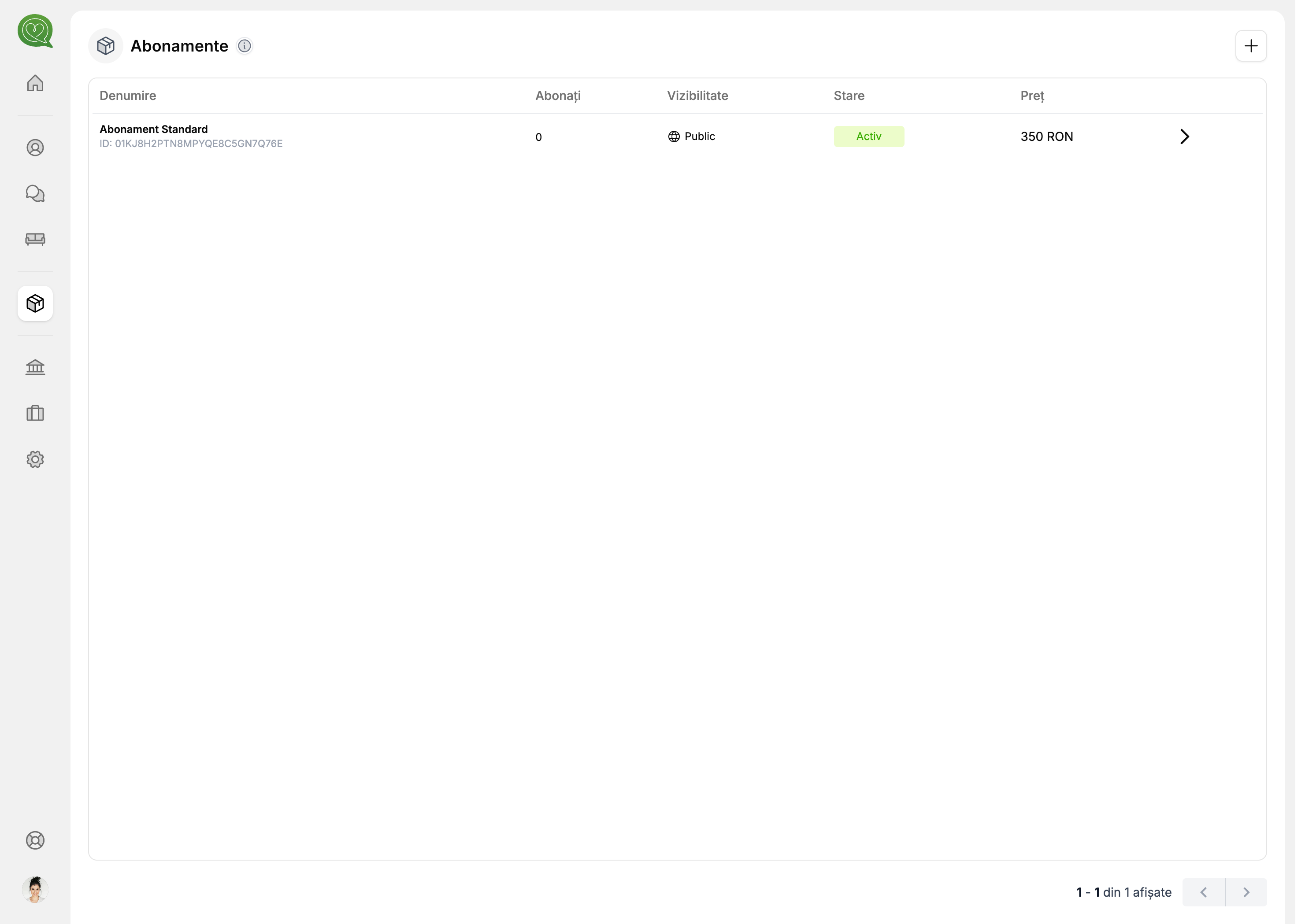1305x924 pixels.
Task: Click the user avatar photo
Action: pyautogui.click(x=35, y=889)
